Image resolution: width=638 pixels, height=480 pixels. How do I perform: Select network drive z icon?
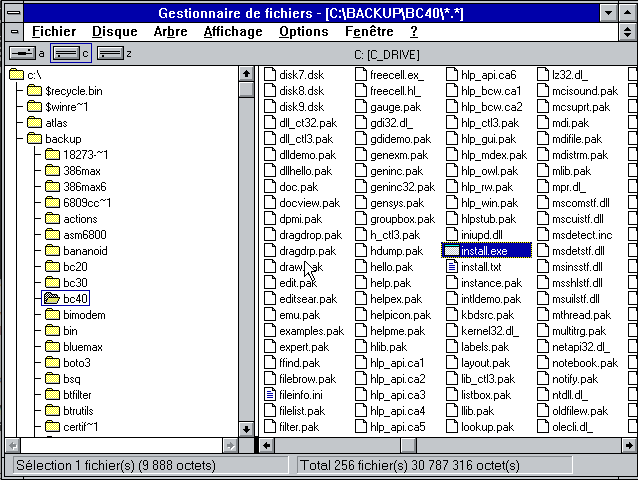[x=110, y=53]
